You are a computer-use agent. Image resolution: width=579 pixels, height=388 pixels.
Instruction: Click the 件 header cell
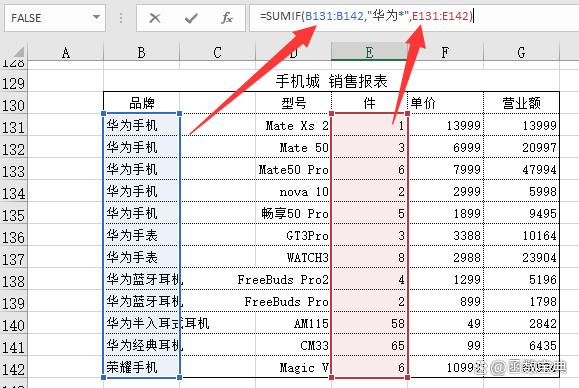pos(369,103)
